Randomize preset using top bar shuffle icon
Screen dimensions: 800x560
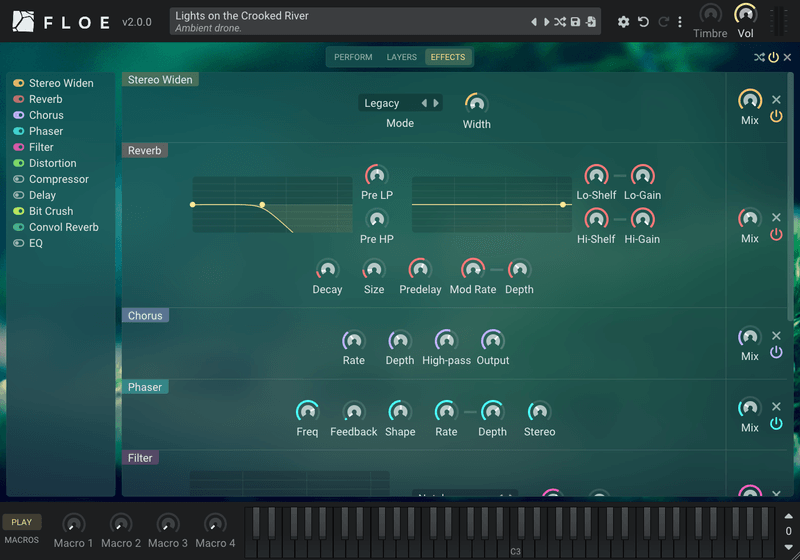tap(560, 22)
